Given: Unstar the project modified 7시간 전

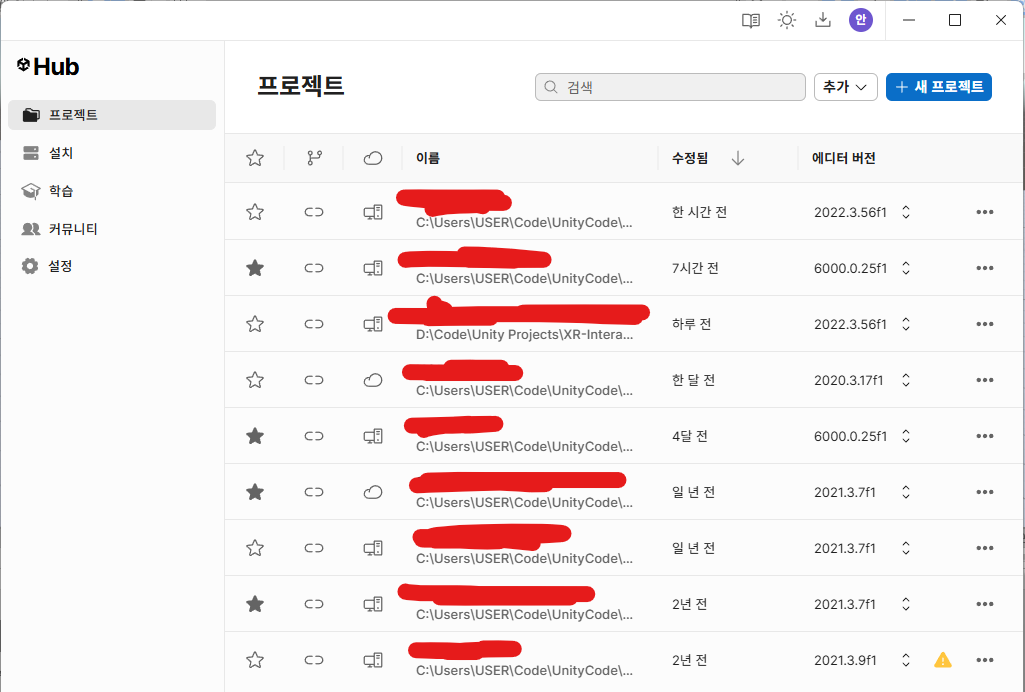Looking at the screenshot, I should tap(255, 268).
